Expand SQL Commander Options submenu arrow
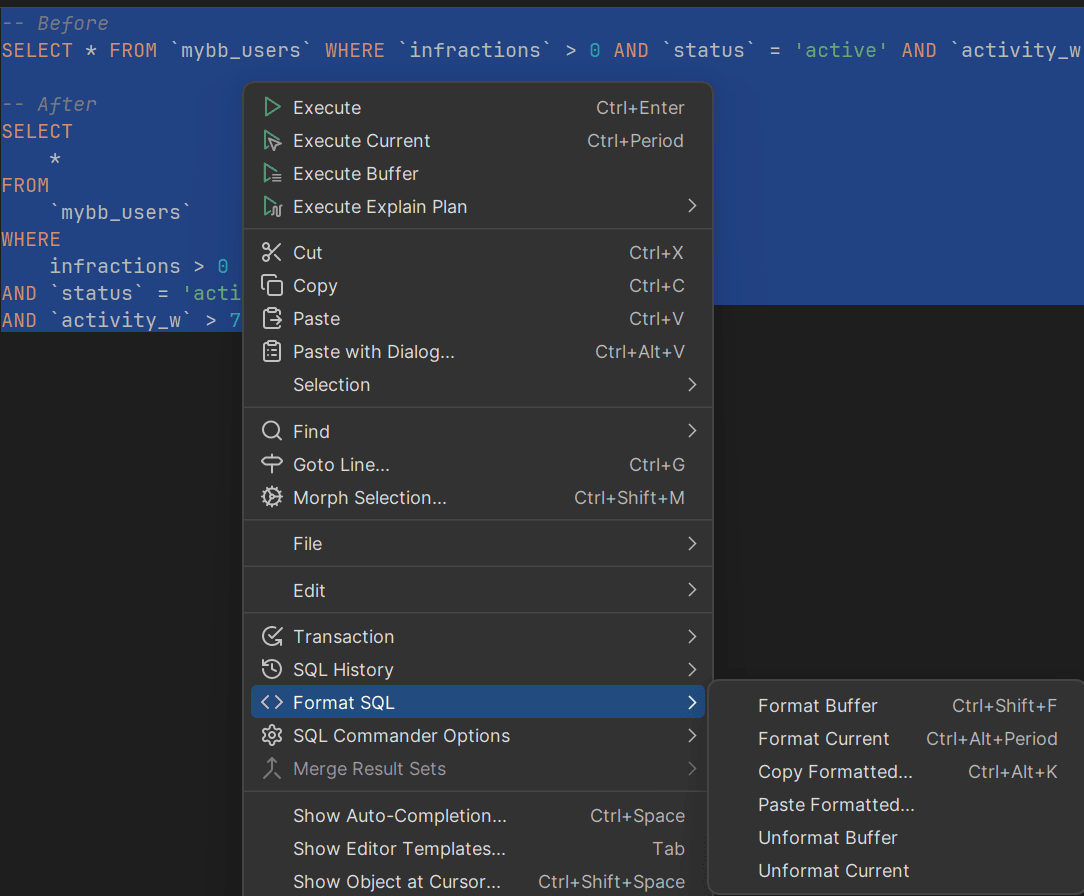This screenshot has height=896, width=1084. [692, 736]
